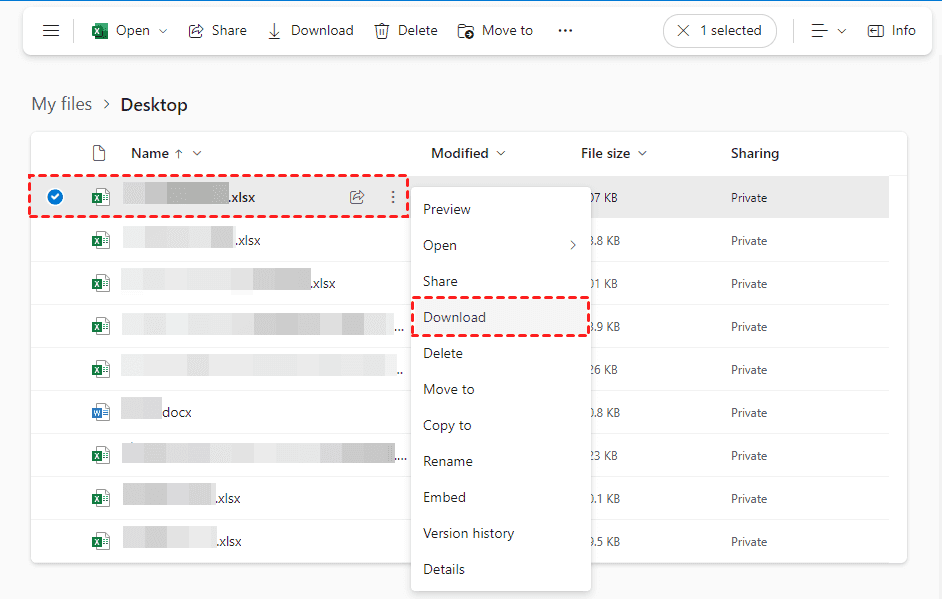Click the vertical three-dot menu on selected row
The width and height of the screenshot is (942, 599).
click(393, 197)
